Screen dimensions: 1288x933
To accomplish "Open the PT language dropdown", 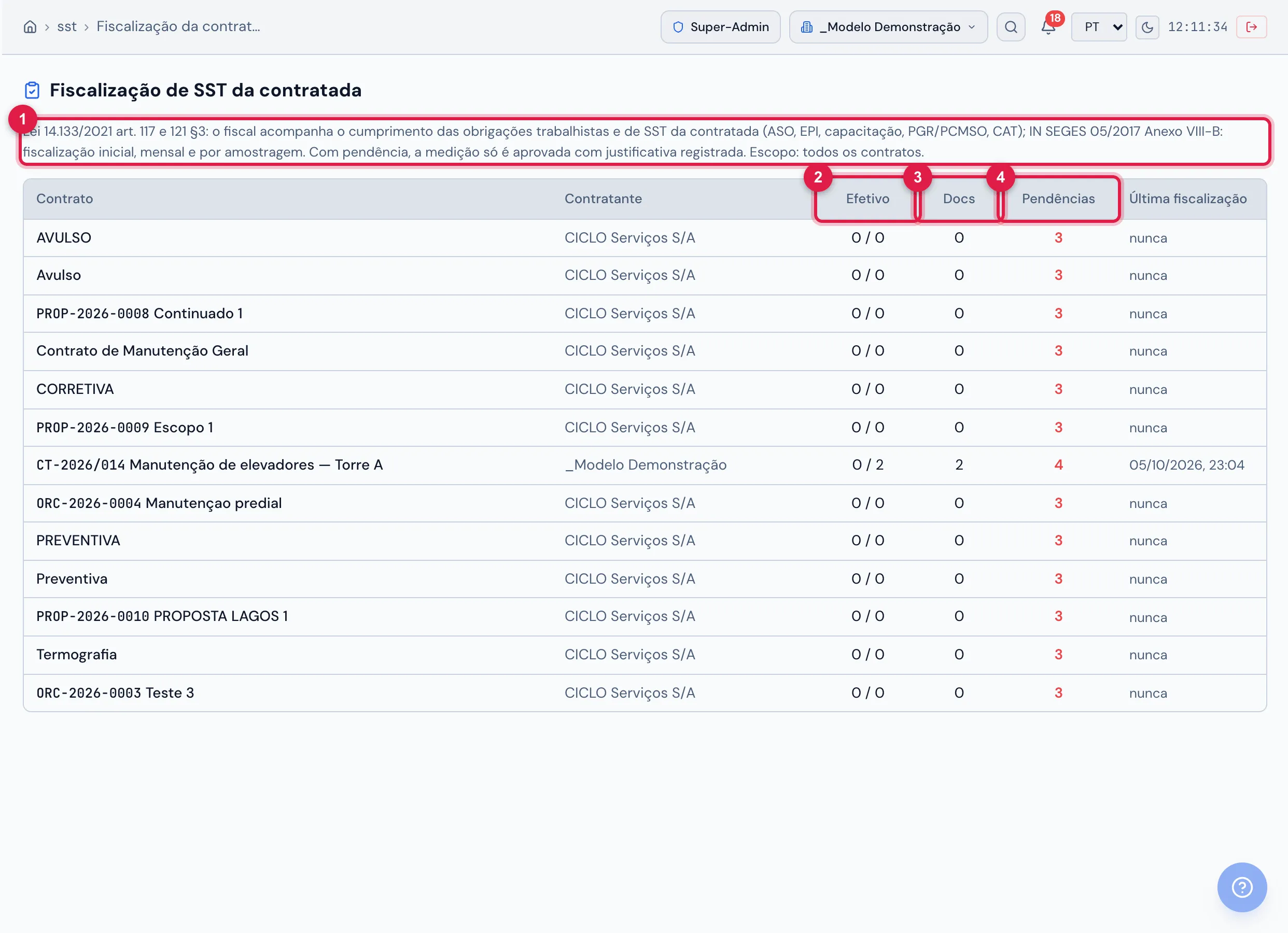I will pyautogui.click(x=1098, y=26).
